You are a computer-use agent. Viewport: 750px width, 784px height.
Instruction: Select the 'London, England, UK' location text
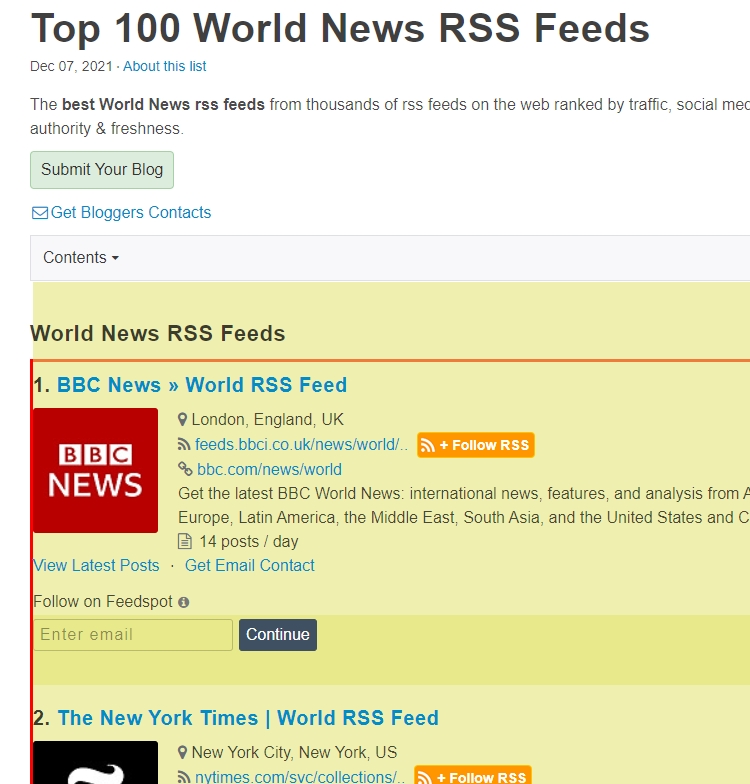[268, 420]
